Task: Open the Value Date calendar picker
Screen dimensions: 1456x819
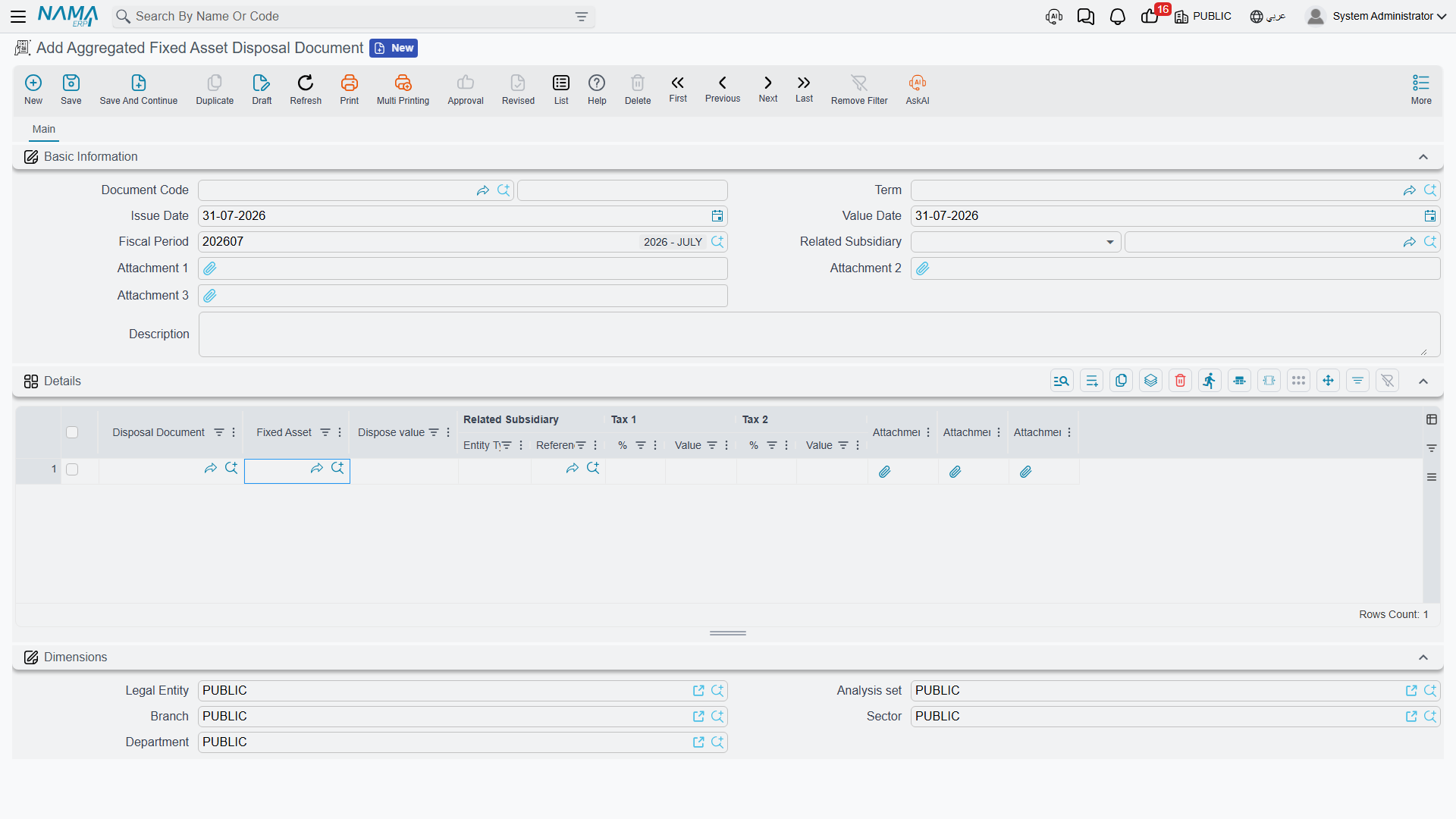Action: (x=1430, y=216)
